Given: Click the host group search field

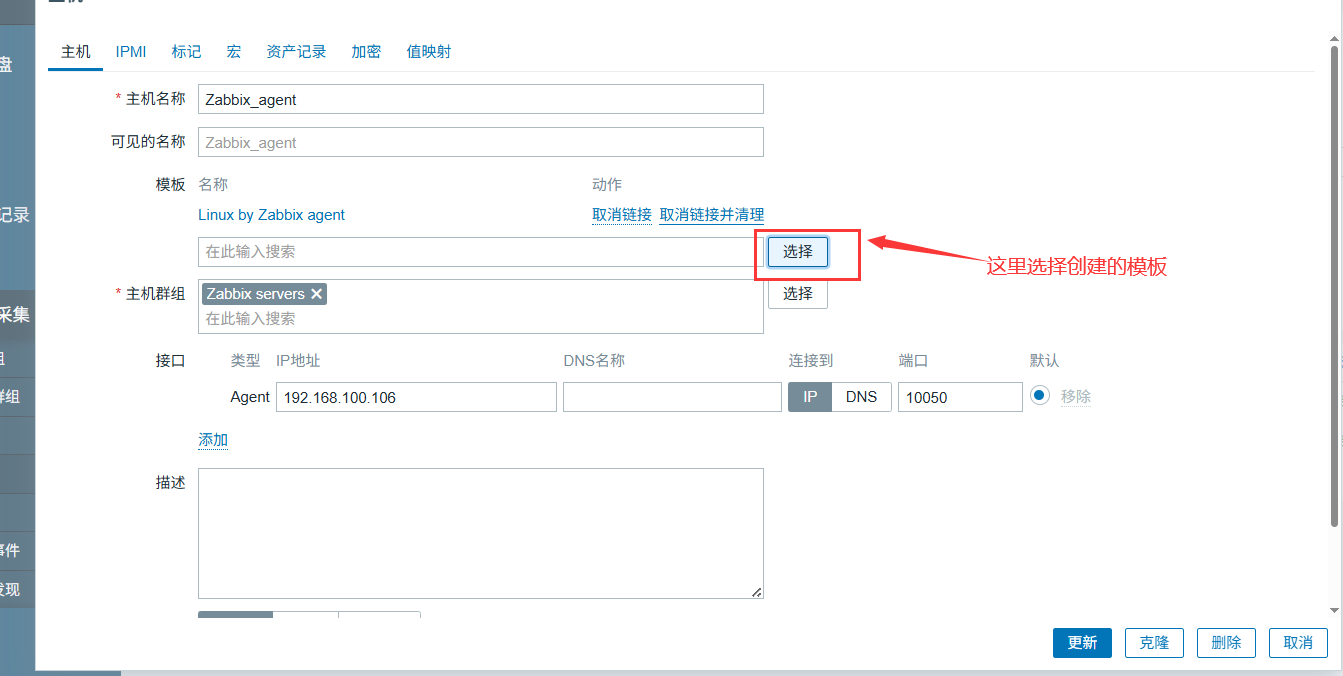Looking at the screenshot, I should (x=481, y=319).
